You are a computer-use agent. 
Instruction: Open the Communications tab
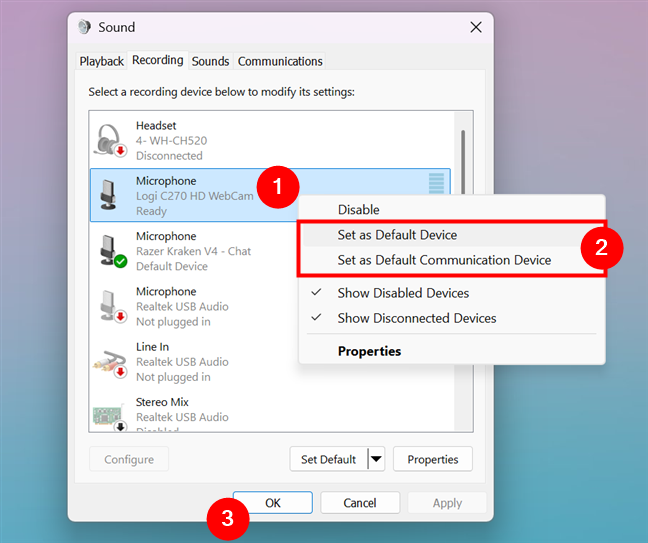tap(280, 61)
